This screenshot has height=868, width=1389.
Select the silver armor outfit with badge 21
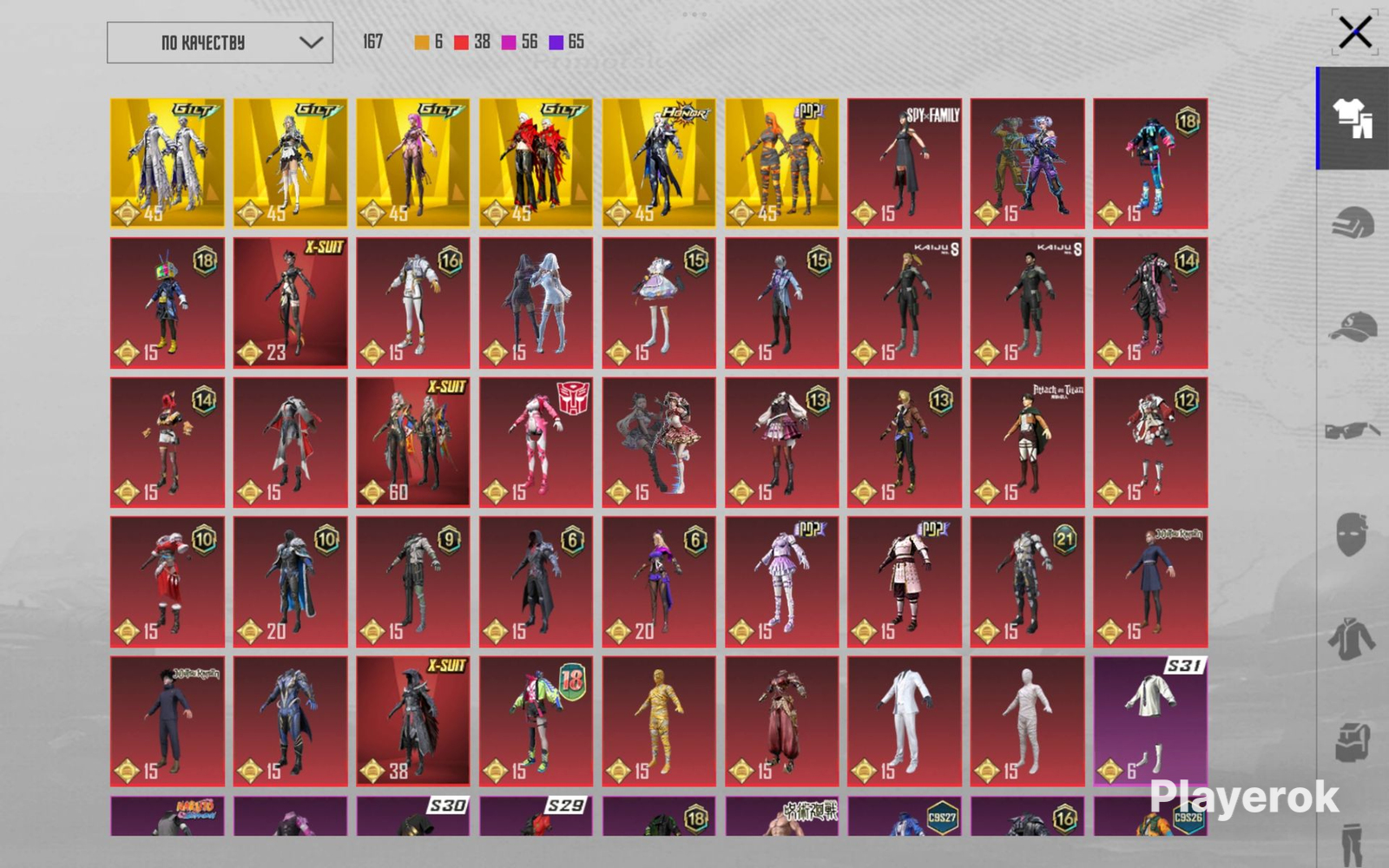1028,582
